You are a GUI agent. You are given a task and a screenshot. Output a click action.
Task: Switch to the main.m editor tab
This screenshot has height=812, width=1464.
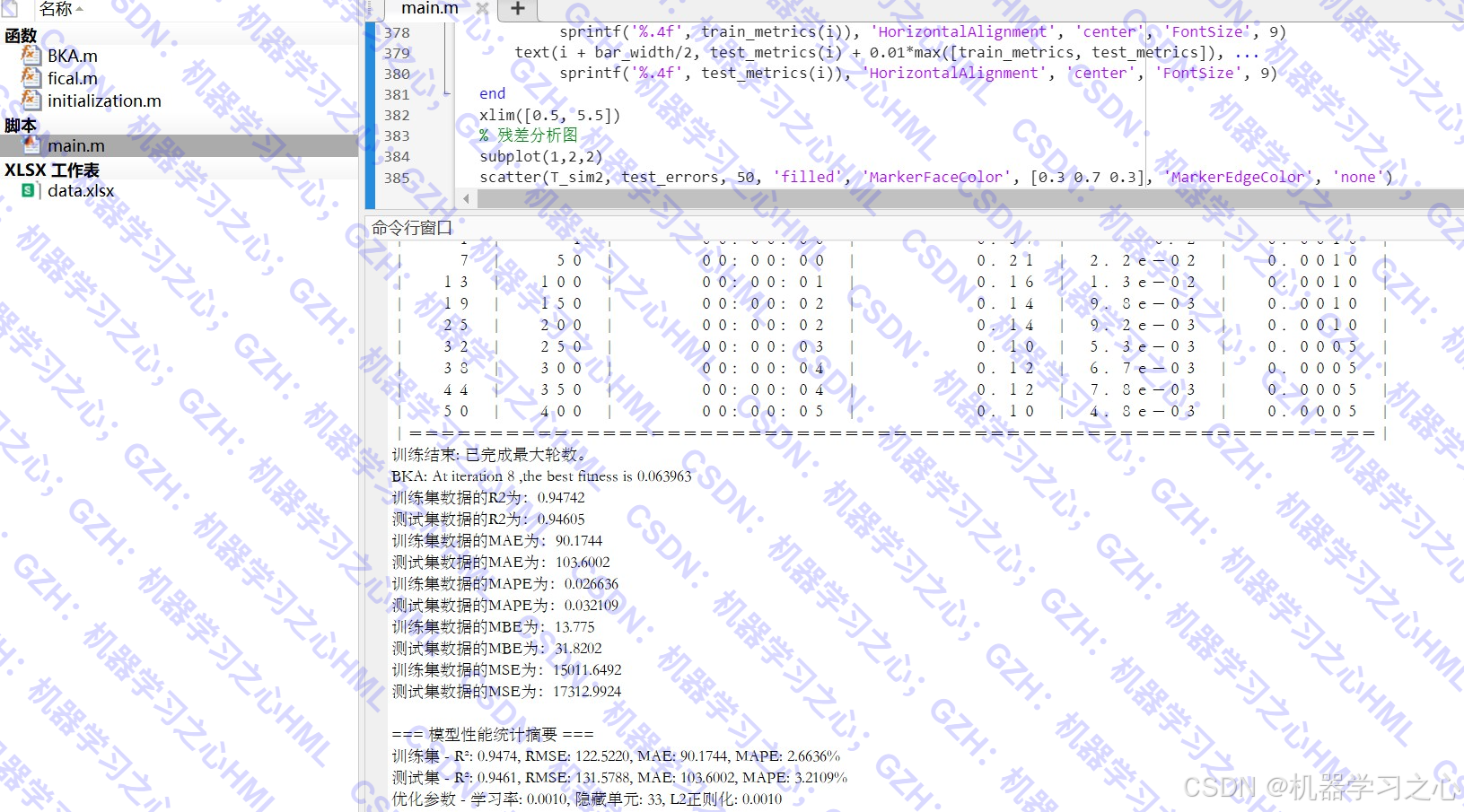coord(430,8)
